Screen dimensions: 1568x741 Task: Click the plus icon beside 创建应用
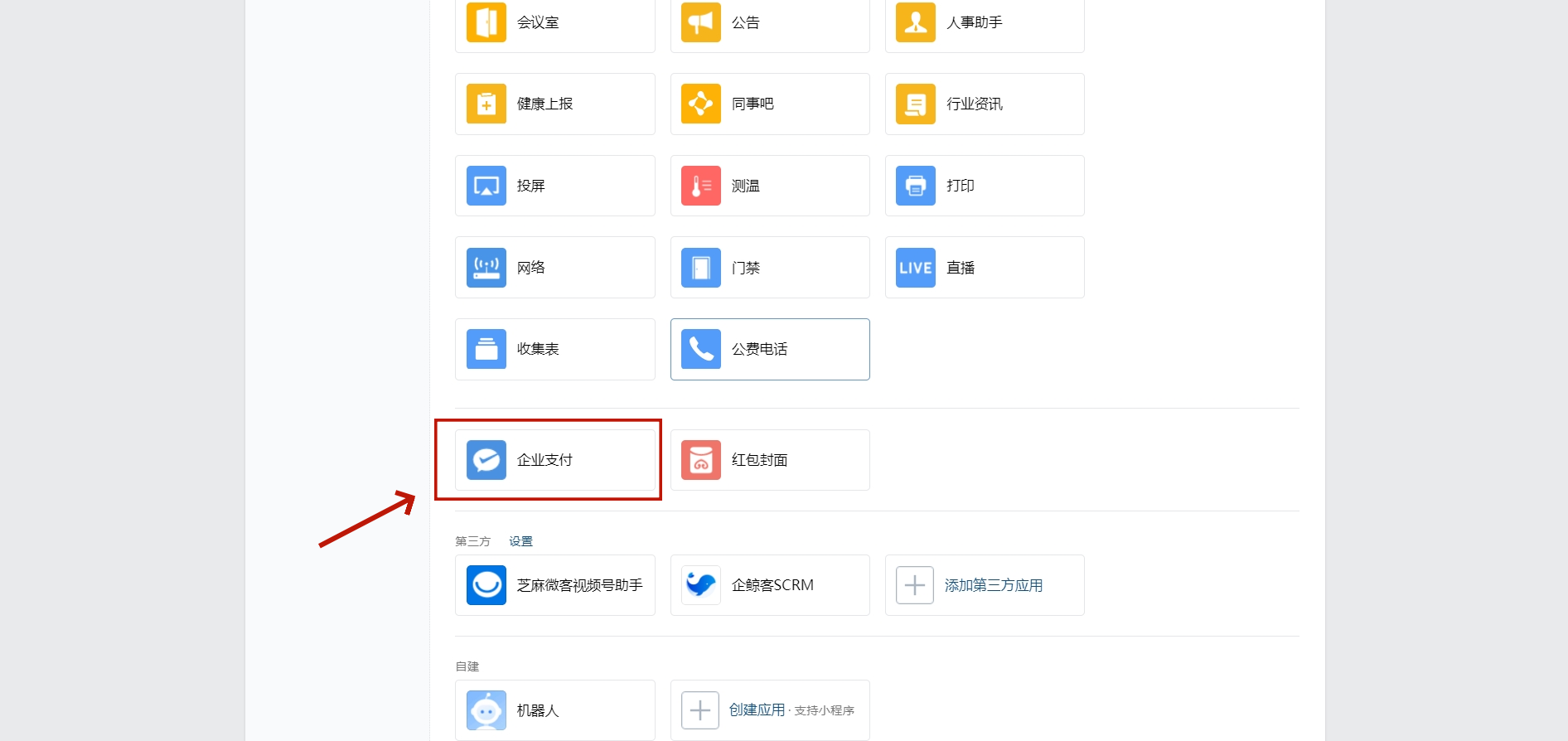point(700,710)
